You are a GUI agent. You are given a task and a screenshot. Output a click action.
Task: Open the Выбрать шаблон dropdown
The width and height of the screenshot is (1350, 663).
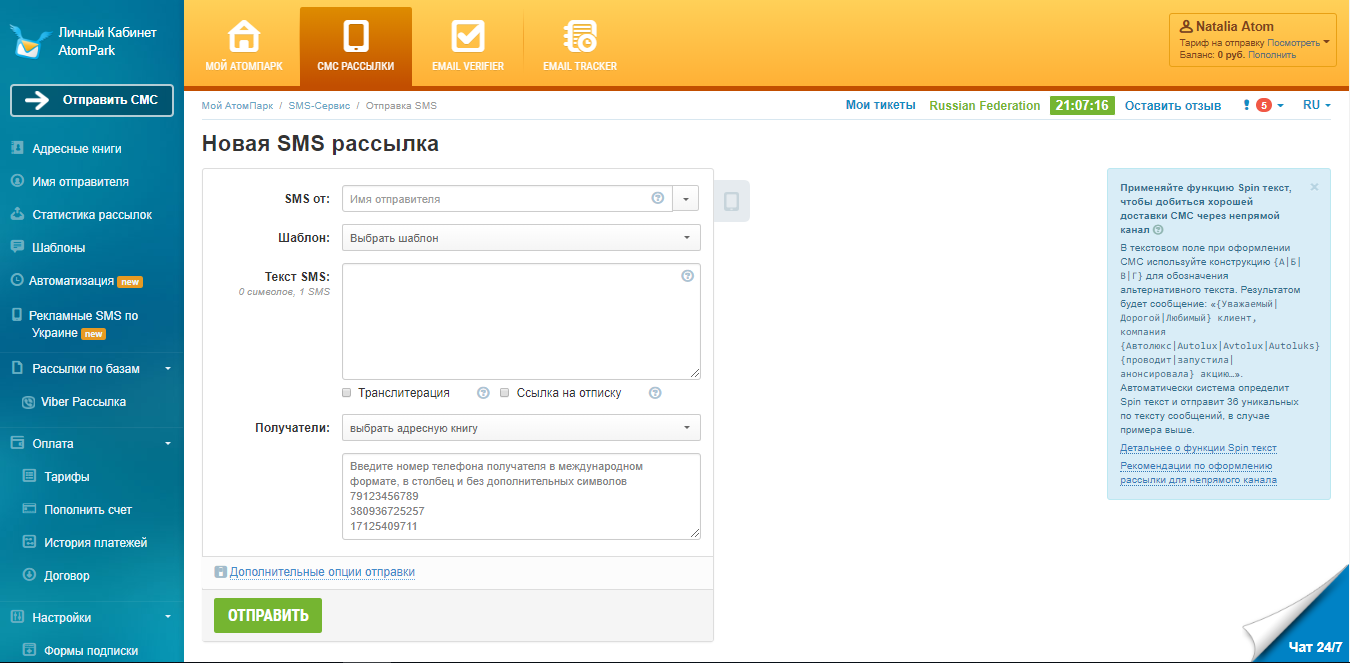[x=521, y=237]
